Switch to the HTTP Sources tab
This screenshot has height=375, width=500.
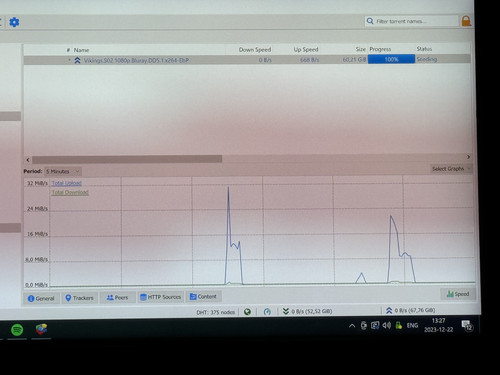(160, 297)
